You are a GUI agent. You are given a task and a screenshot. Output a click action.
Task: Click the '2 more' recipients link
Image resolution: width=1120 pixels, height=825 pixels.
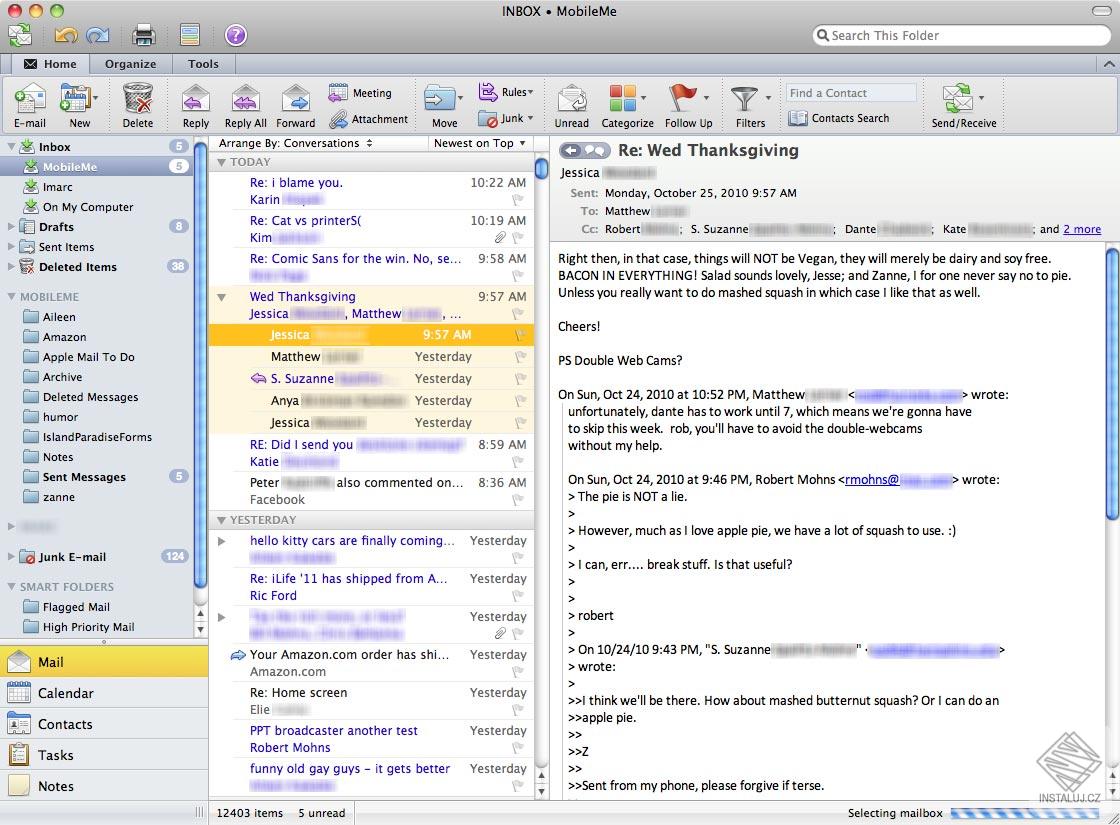[1081, 229]
